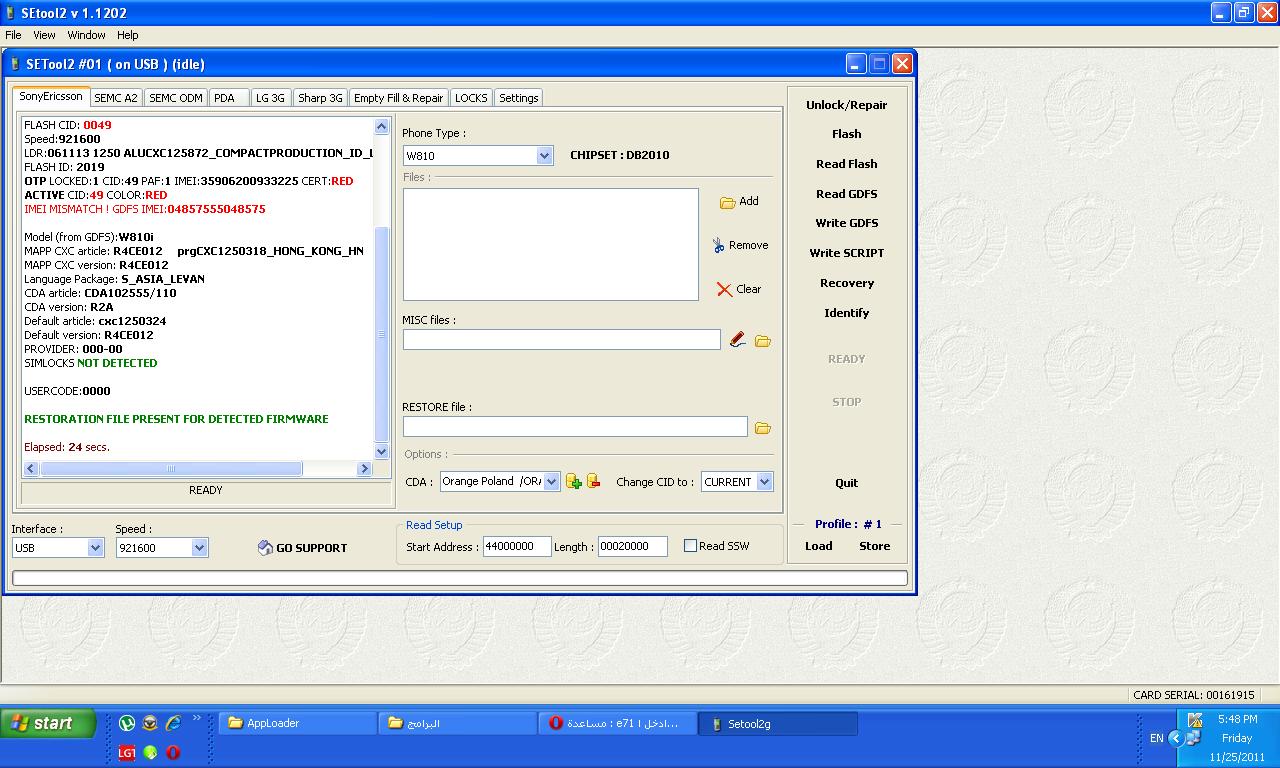Switch to the LOCKS tab

(471, 98)
